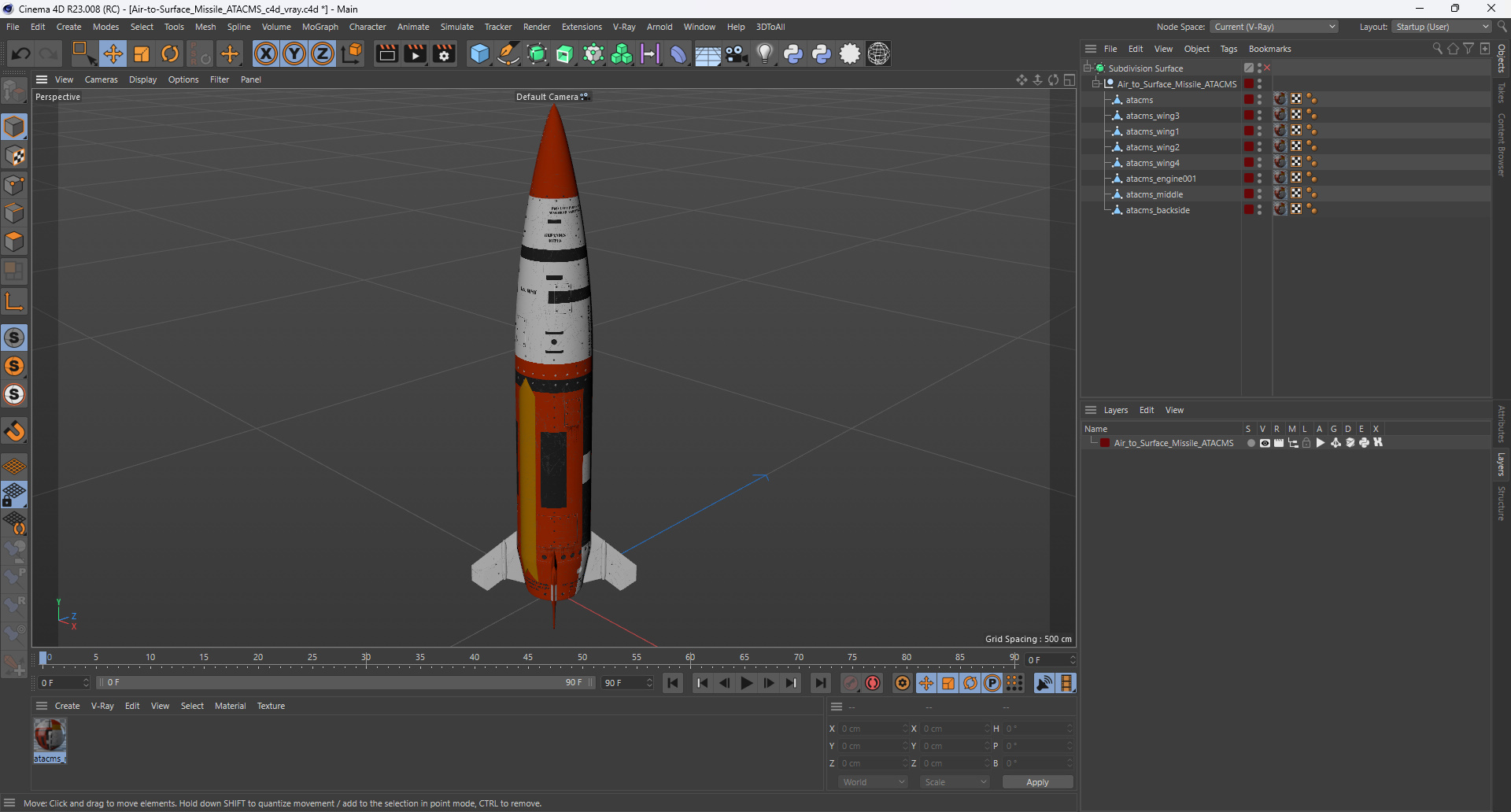This screenshot has height=812, width=1511.
Task: Click the Record Active Objects button
Action: [851, 683]
